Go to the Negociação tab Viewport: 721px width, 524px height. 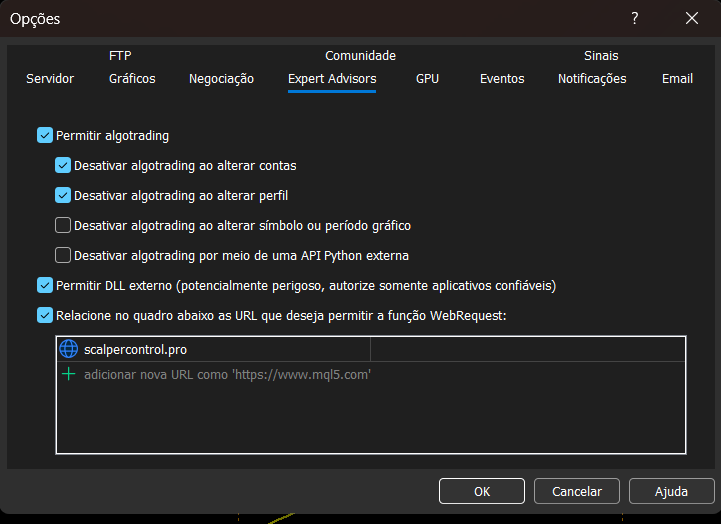pos(221,79)
